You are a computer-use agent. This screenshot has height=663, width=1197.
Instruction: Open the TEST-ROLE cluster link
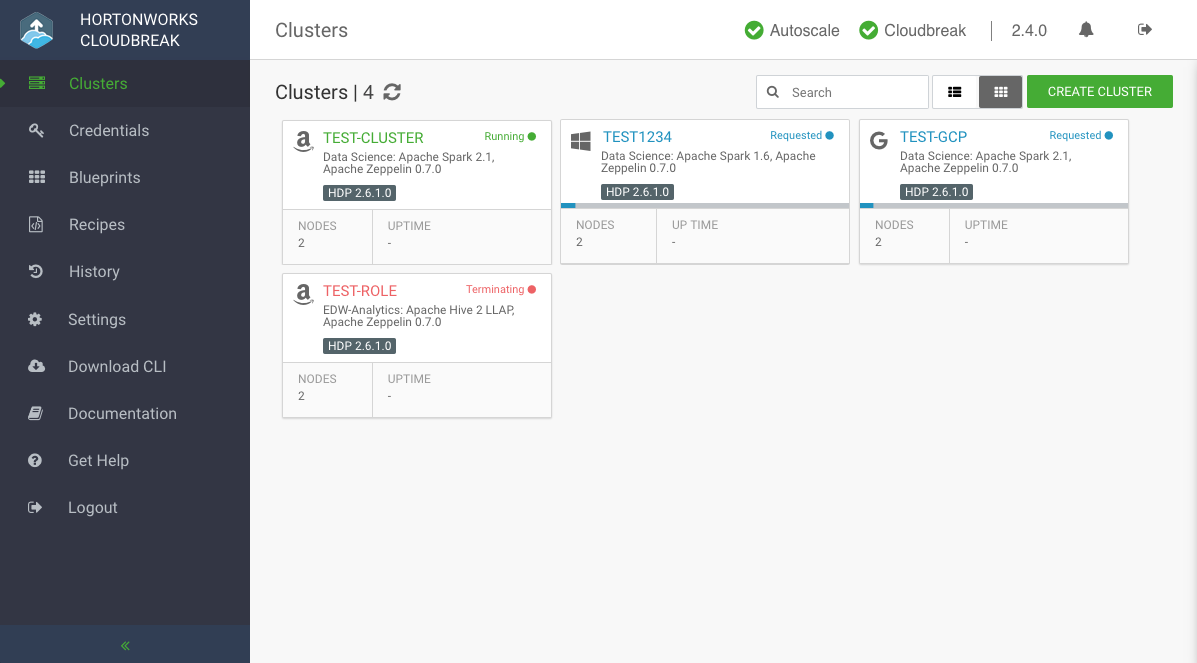pos(360,291)
